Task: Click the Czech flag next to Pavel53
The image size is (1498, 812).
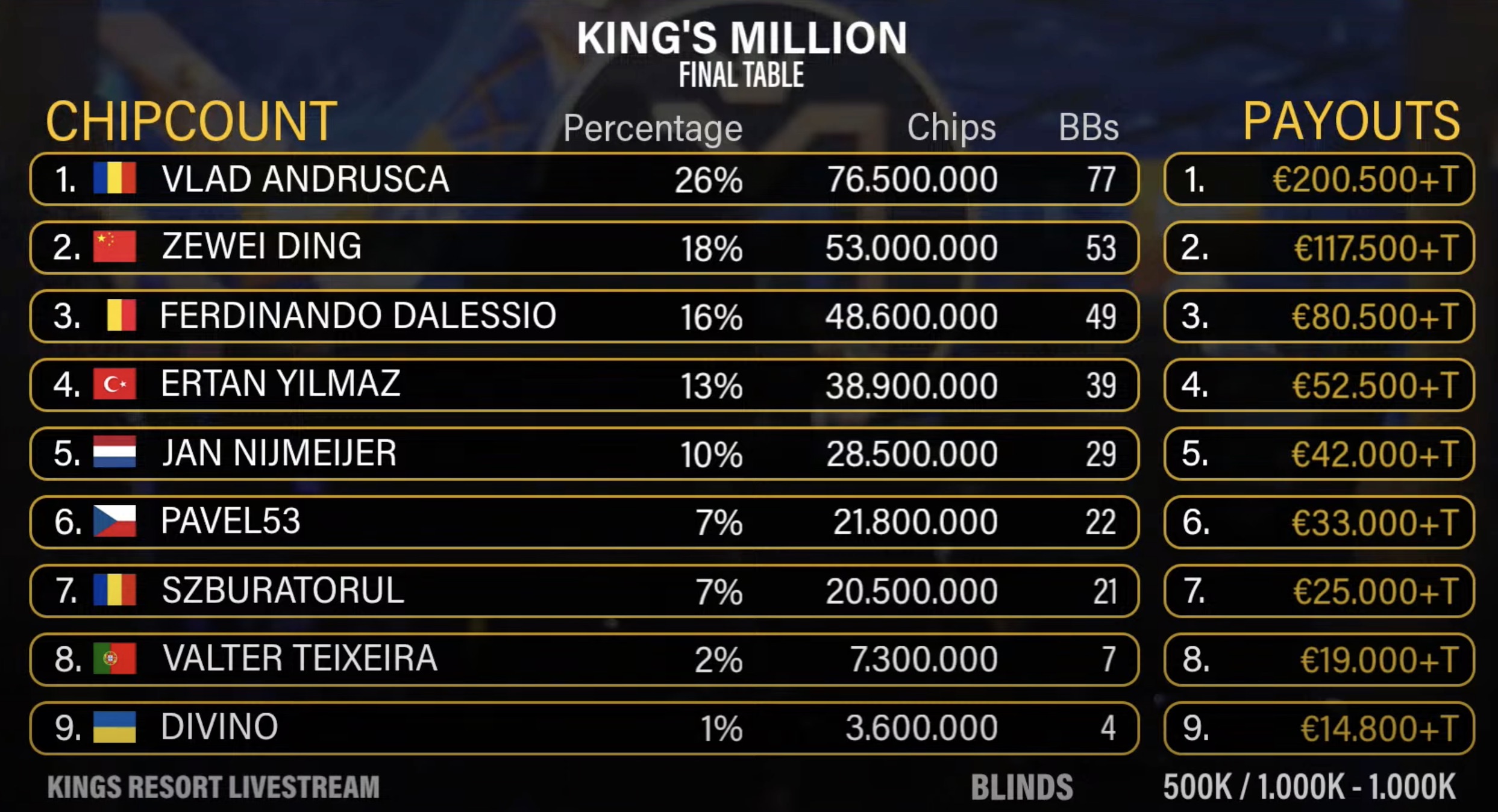Action: coord(114,522)
